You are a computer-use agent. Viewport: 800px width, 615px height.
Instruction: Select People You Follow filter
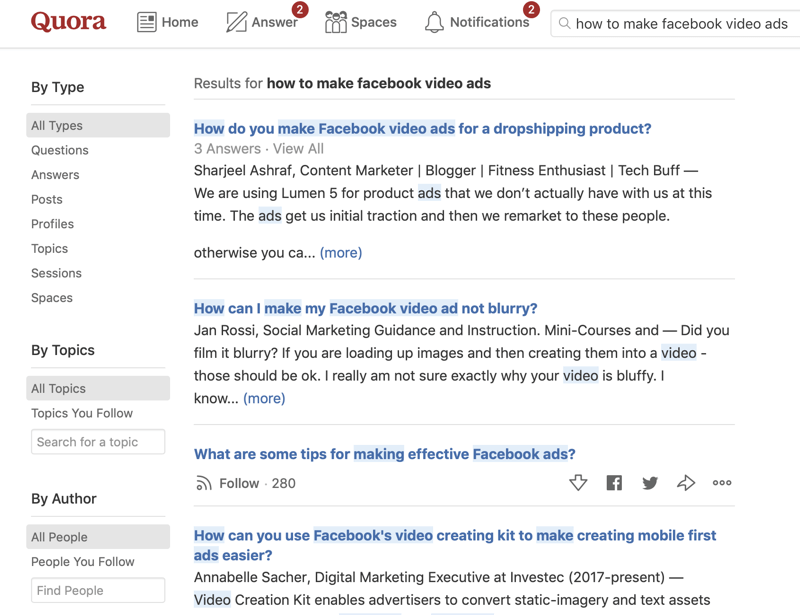click(83, 561)
